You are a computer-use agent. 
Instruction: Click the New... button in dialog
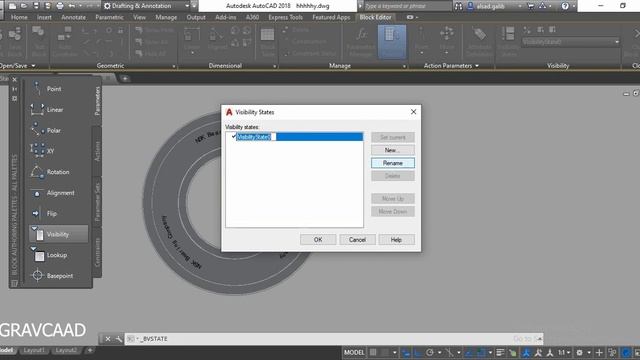(393, 150)
